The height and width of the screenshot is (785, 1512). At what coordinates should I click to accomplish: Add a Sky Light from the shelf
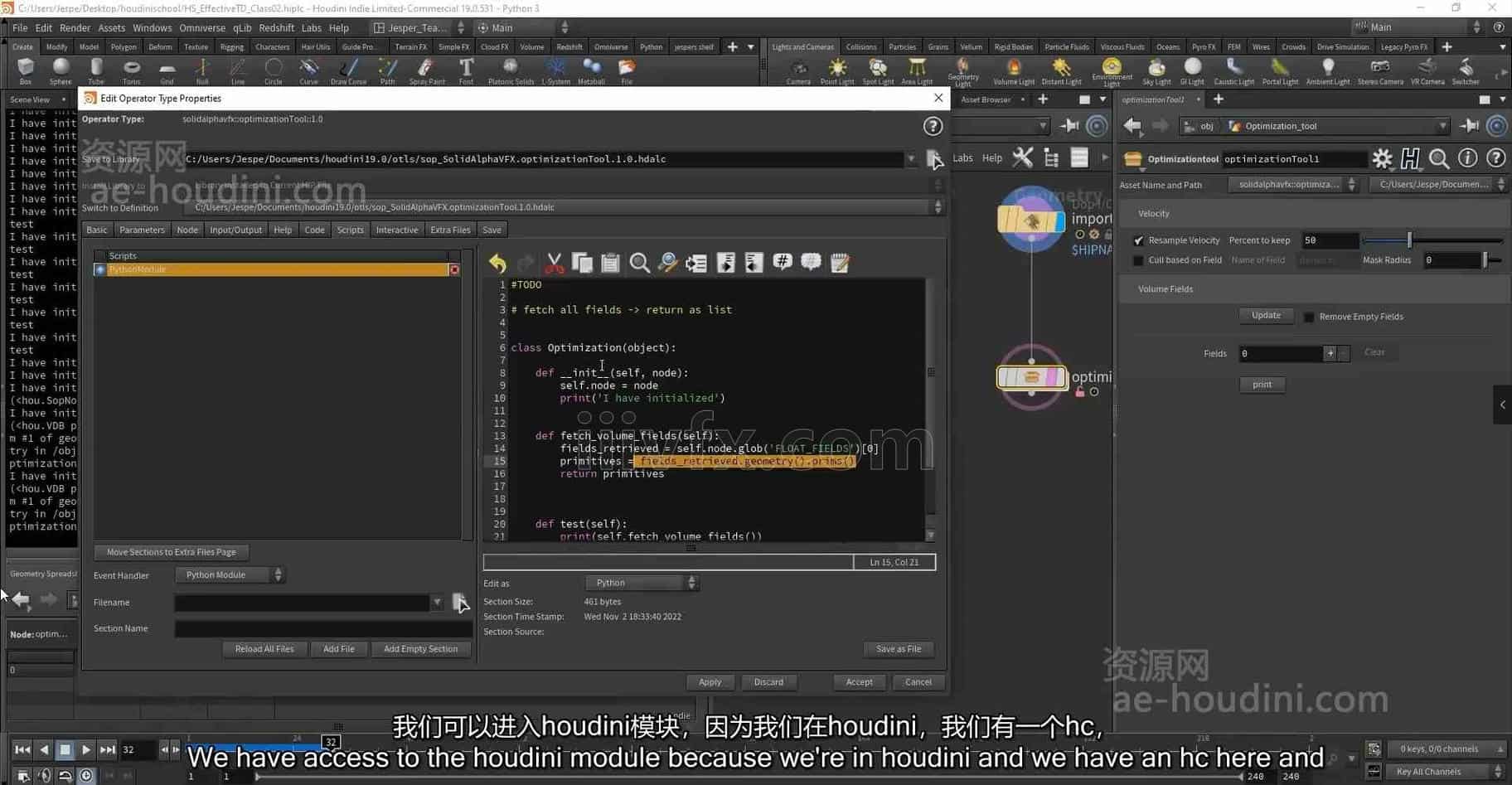click(x=1156, y=71)
